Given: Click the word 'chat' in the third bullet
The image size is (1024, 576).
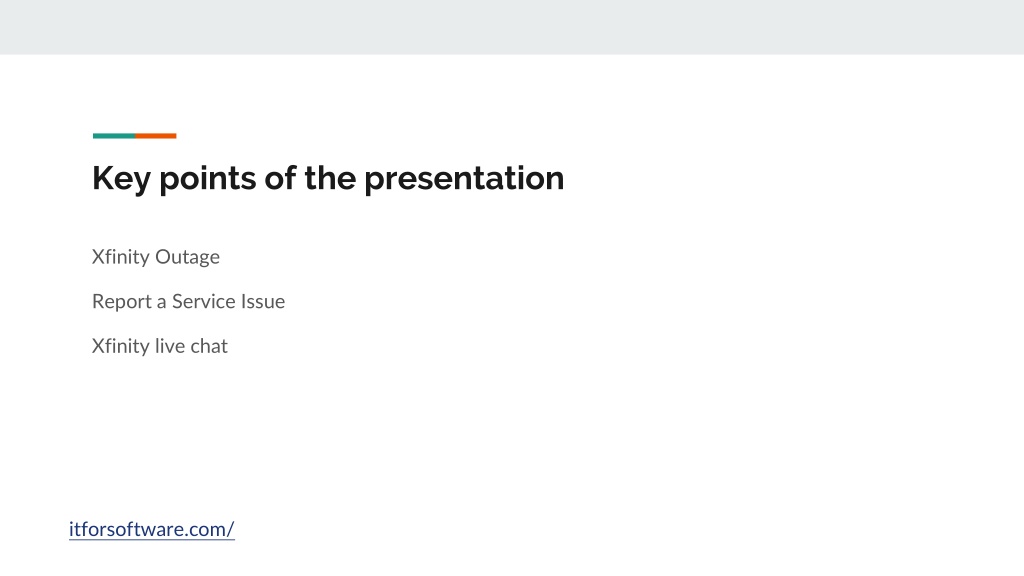Looking at the screenshot, I should tap(209, 345).
